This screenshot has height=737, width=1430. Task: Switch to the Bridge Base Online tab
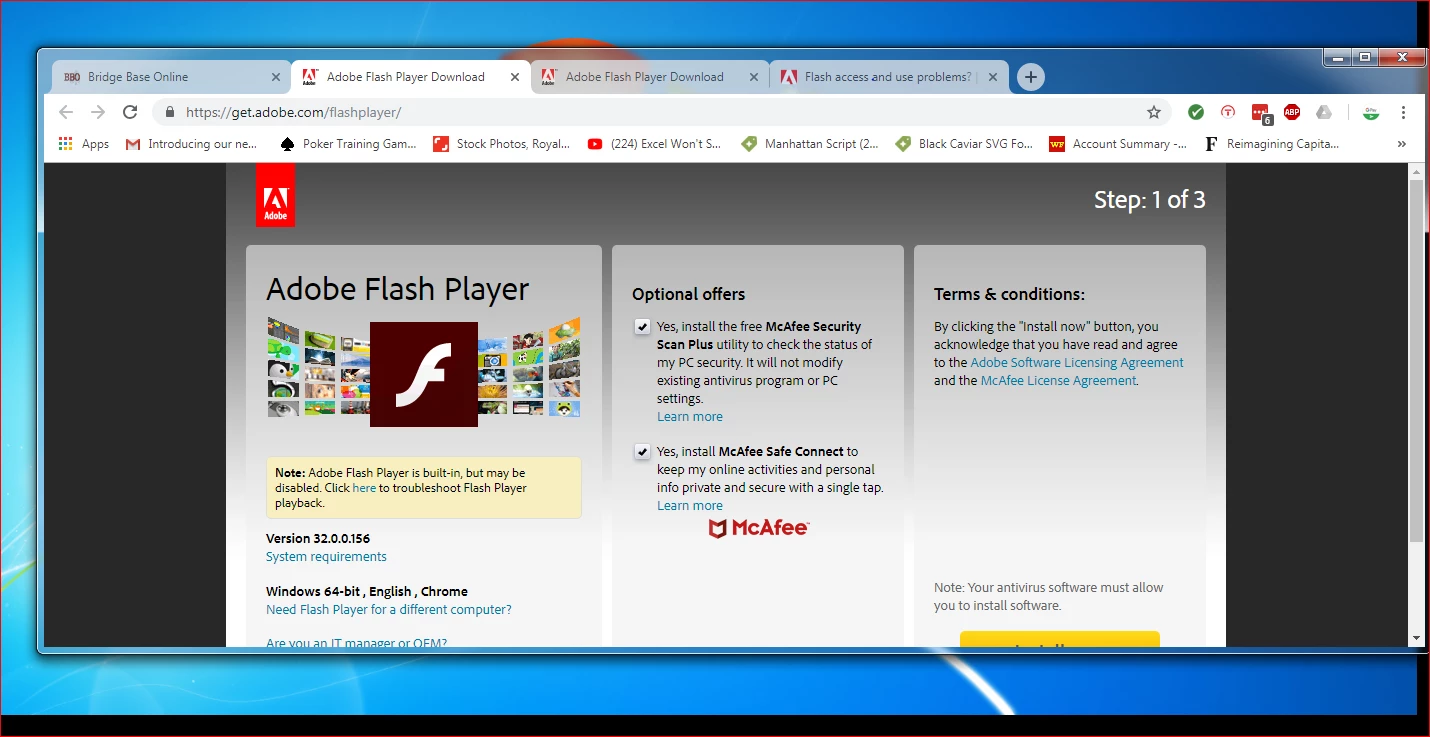[x=170, y=77]
